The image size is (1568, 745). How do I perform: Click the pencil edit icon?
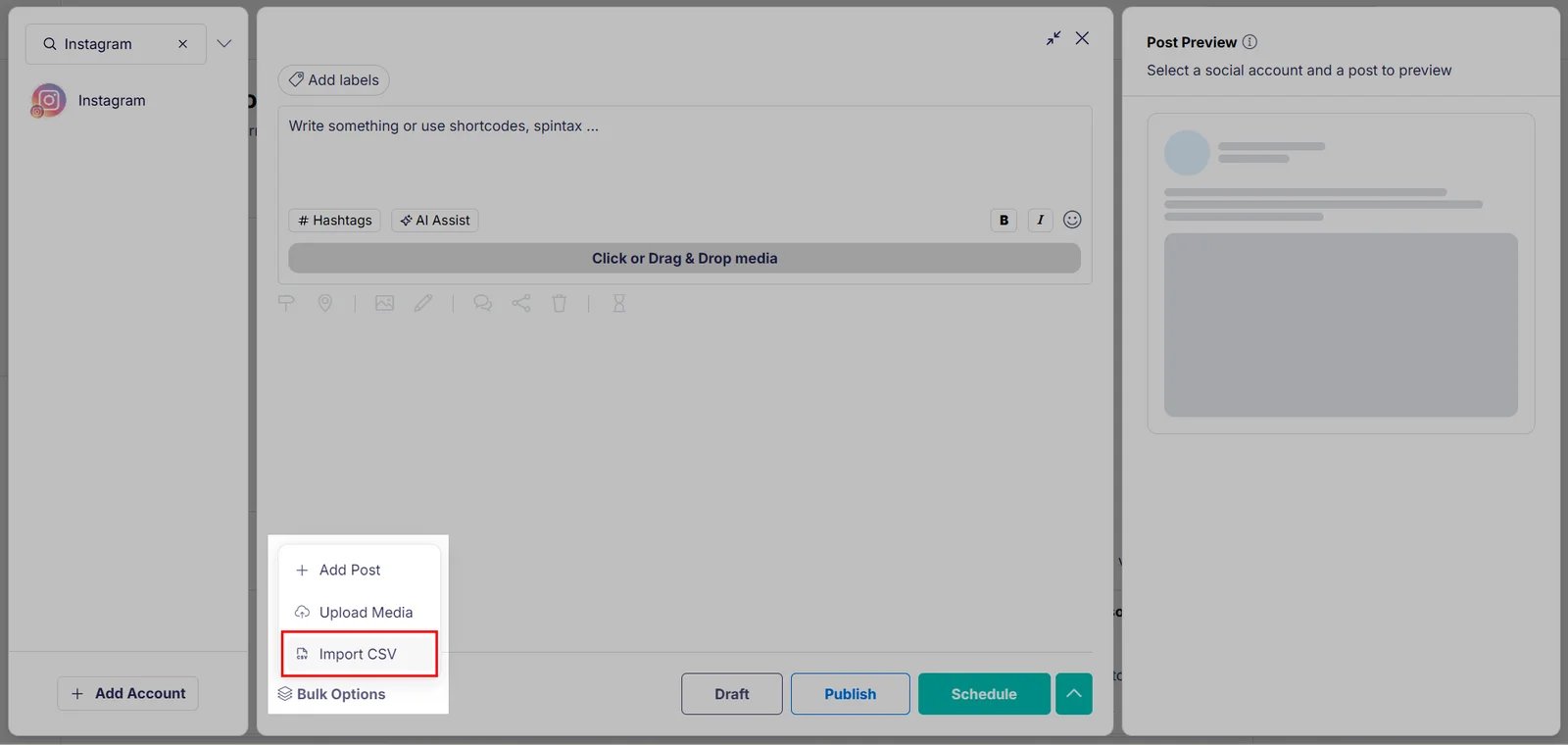423,304
